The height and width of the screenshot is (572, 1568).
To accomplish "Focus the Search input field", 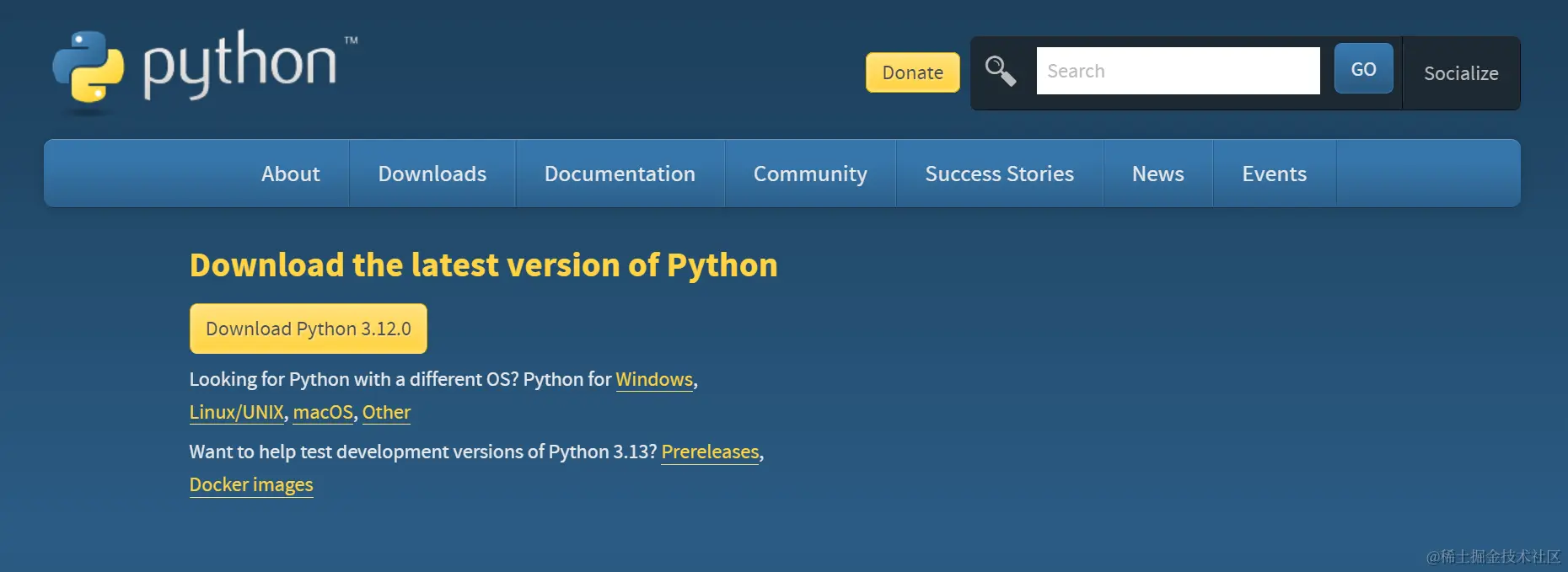I will pyautogui.click(x=1179, y=71).
